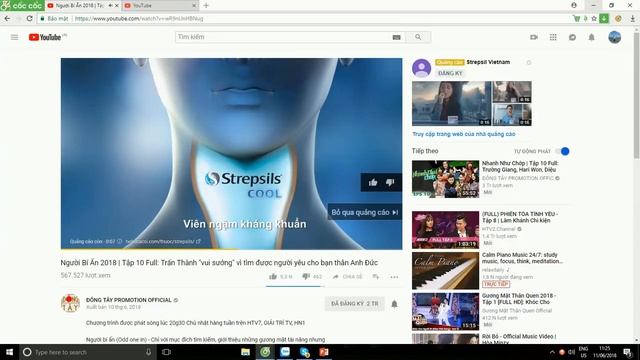Click the browser back arrow

point(7,18)
